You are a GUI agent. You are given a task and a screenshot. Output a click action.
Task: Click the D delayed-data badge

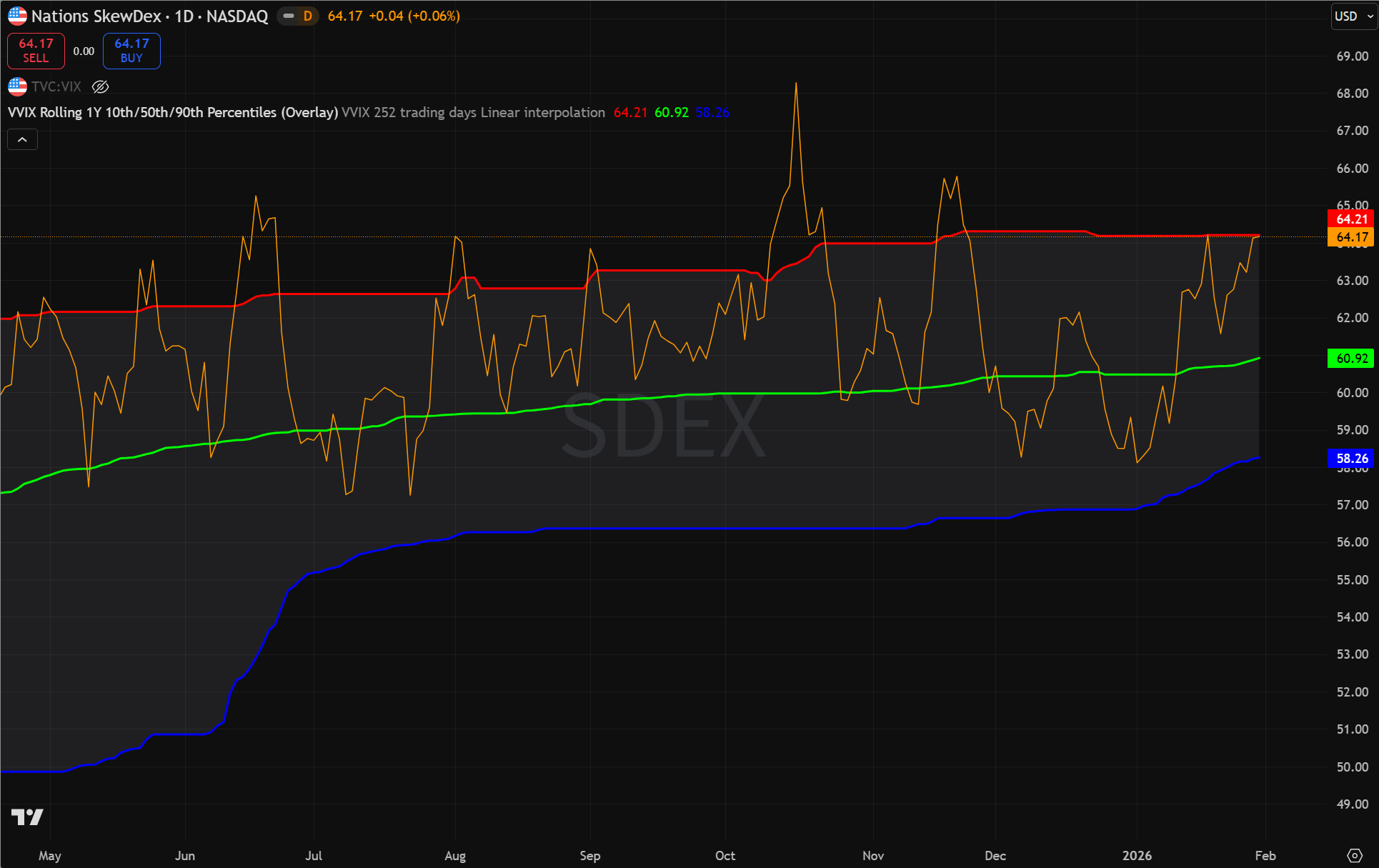click(x=308, y=16)
